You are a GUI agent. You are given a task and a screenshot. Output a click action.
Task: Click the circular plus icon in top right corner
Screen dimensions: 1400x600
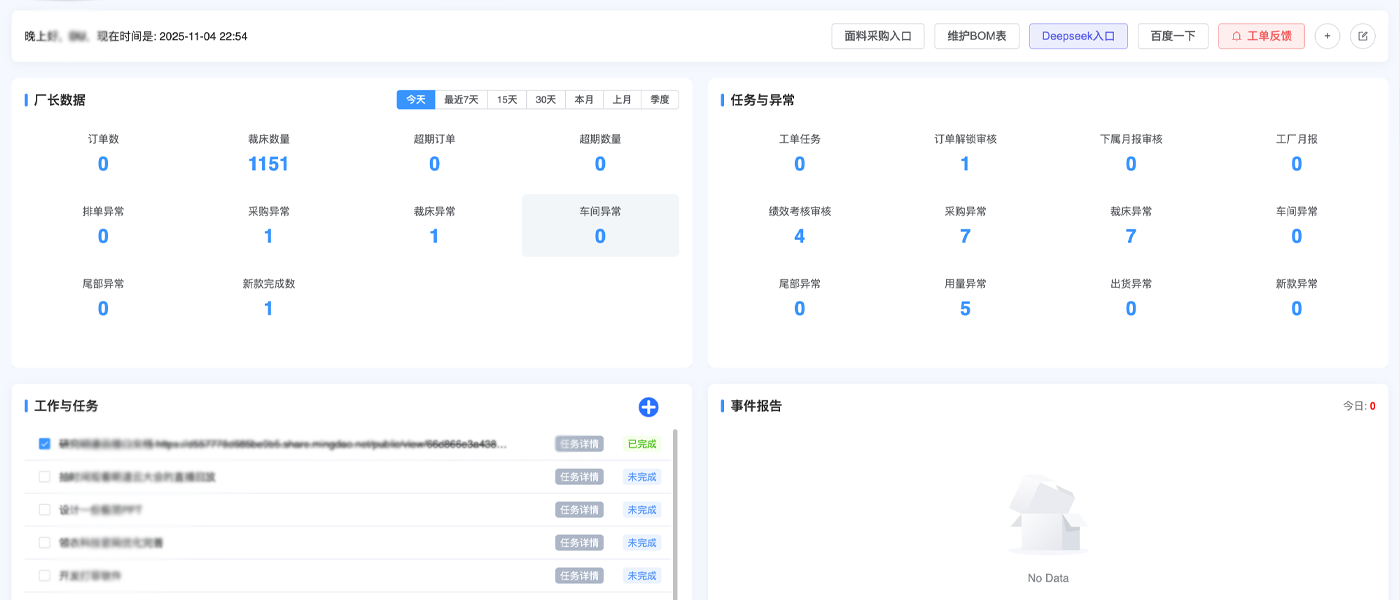click(1327, 35)
